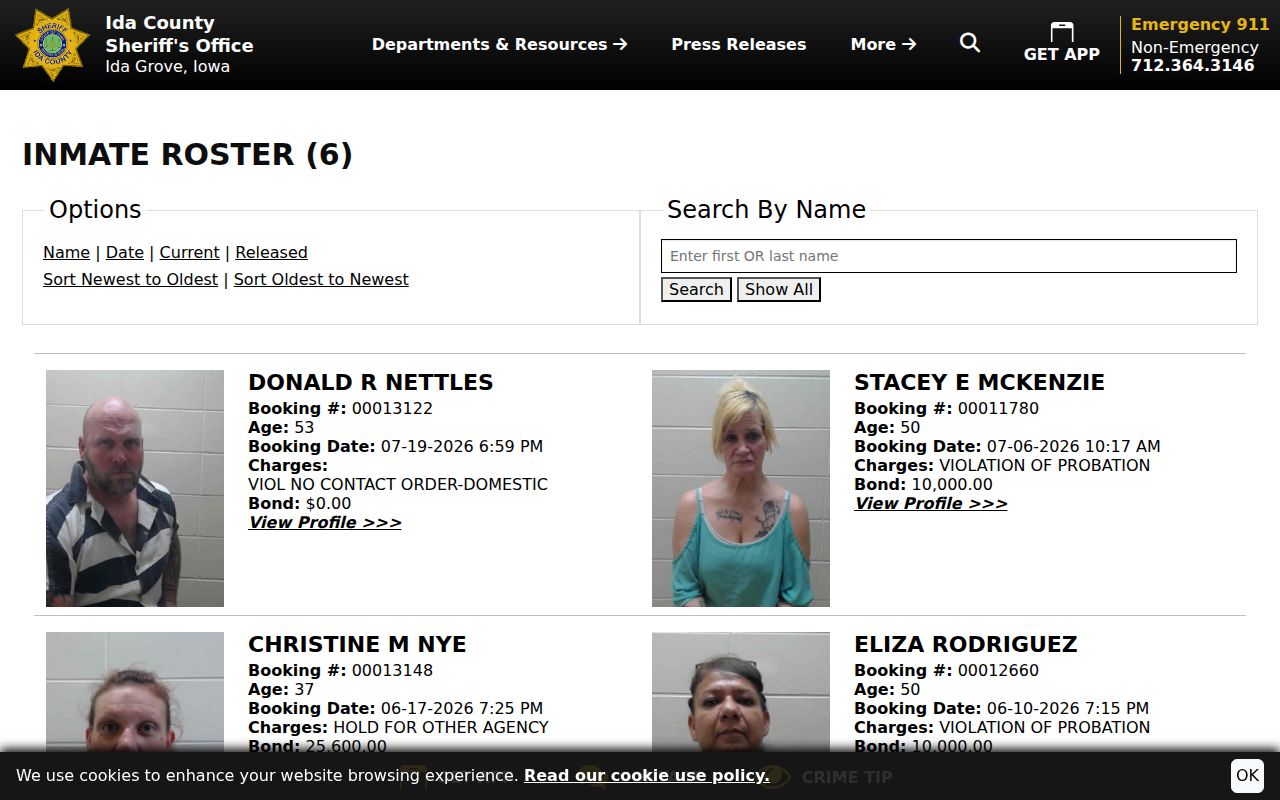1280x800 pixels.
Task: Select charge VIOL NO CONTACT ORDER-DOMESTIC
Action: 398,485
